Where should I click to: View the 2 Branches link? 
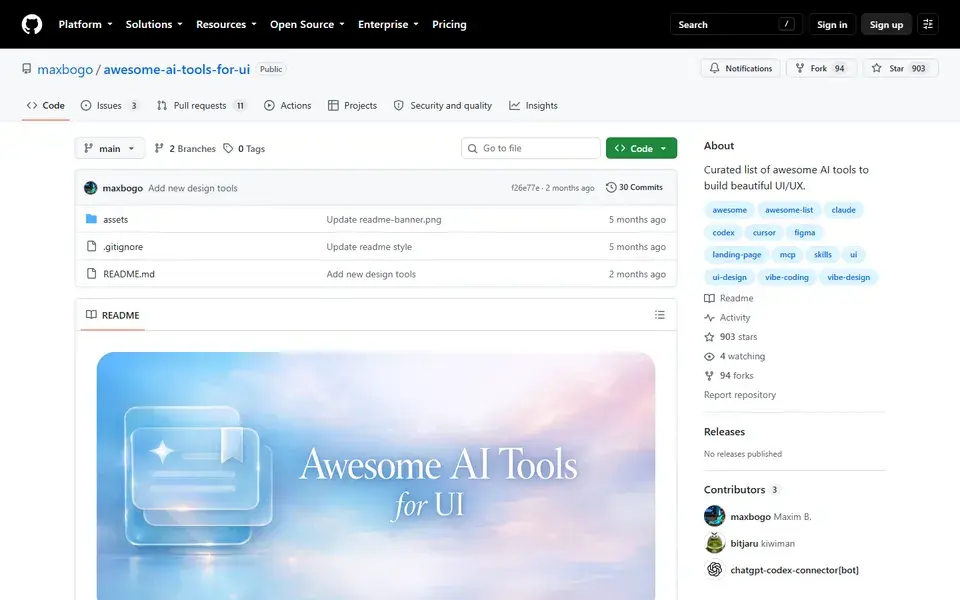click(185, 148)
